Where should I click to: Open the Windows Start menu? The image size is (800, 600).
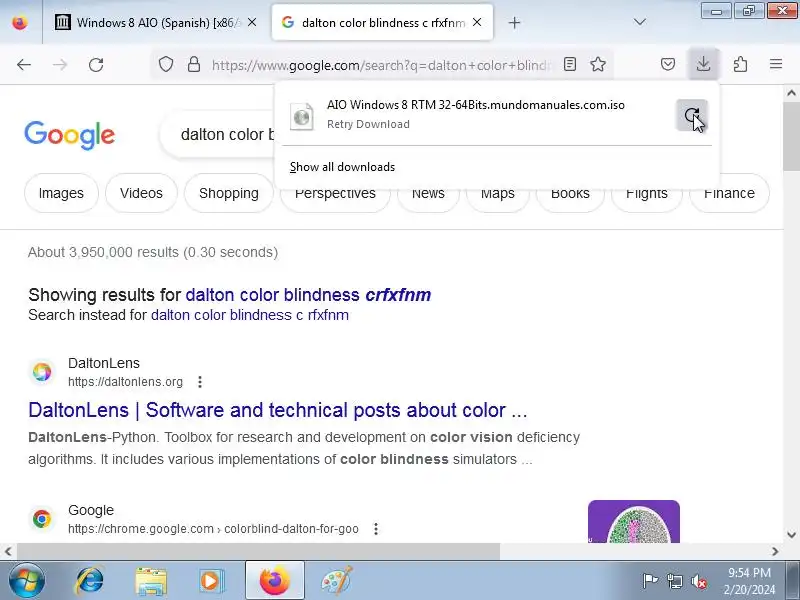pos(27,580)
